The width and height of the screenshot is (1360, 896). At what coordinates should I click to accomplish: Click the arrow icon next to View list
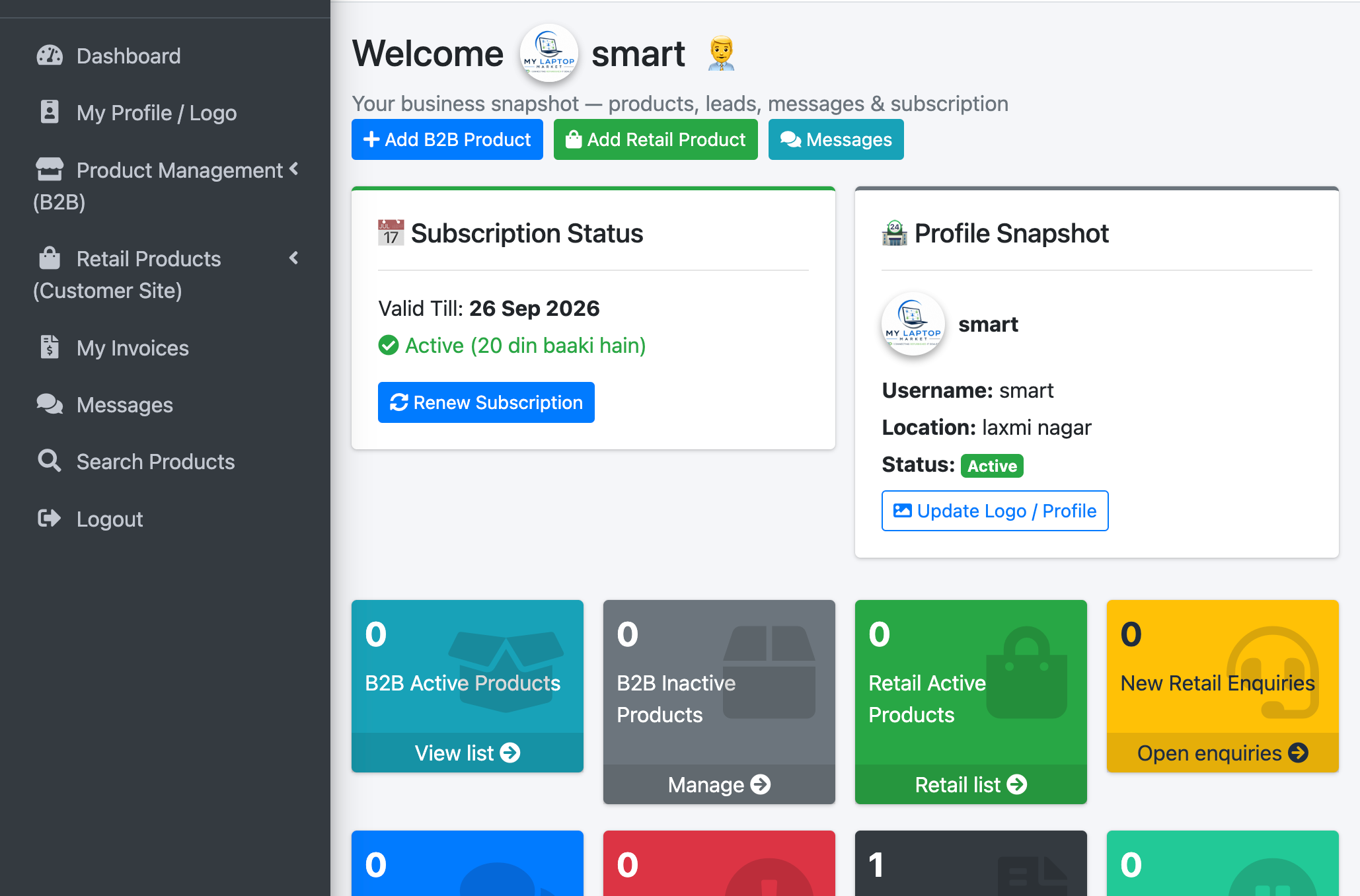click(x=510, y=753)
